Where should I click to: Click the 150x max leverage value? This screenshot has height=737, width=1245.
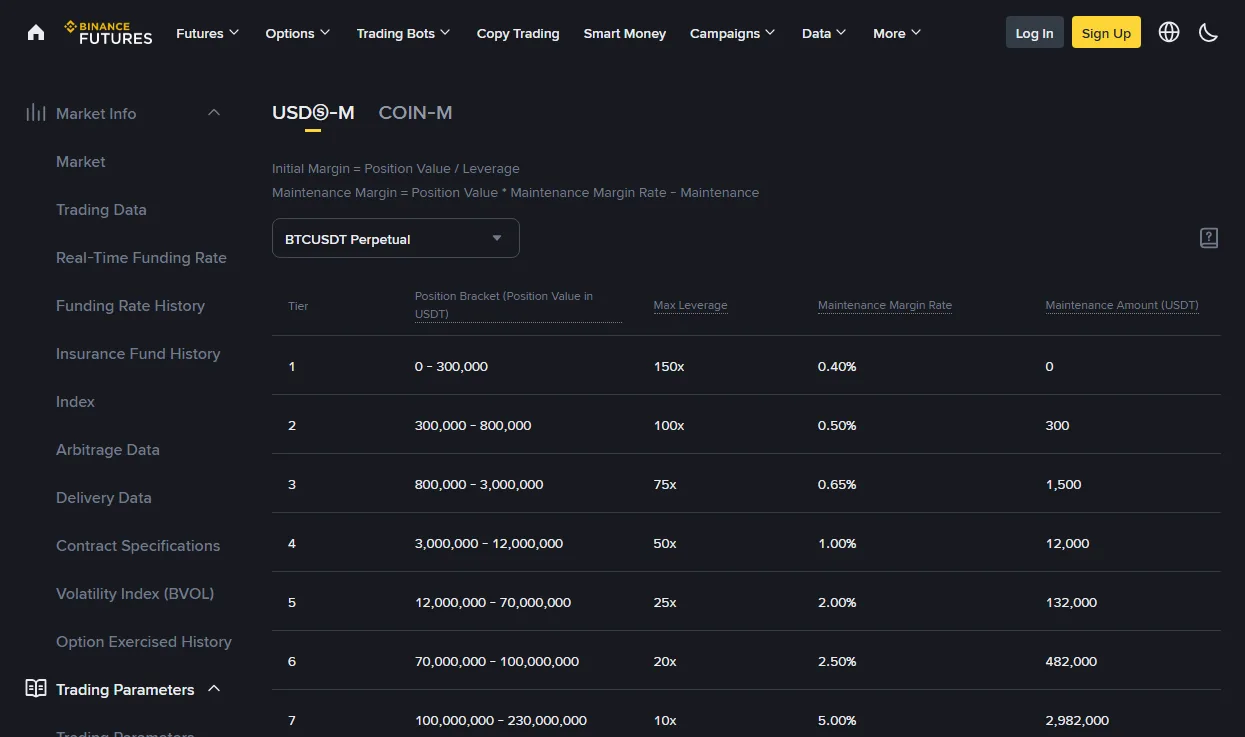[x=669, y=366]
